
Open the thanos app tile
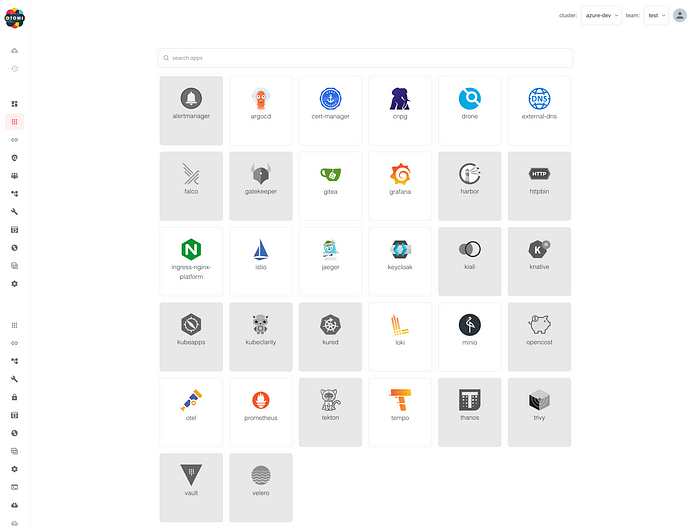[x=470, y=412]
